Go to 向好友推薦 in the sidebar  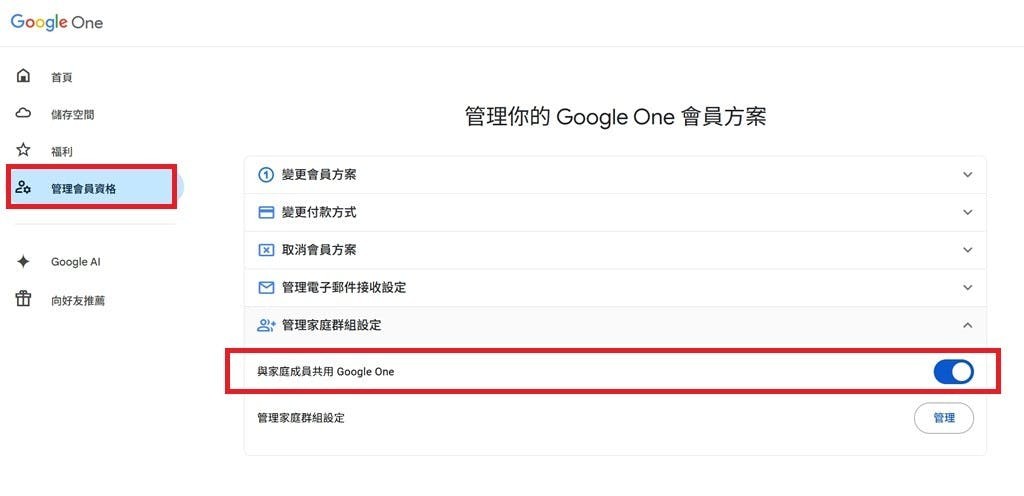pos(78,300)
